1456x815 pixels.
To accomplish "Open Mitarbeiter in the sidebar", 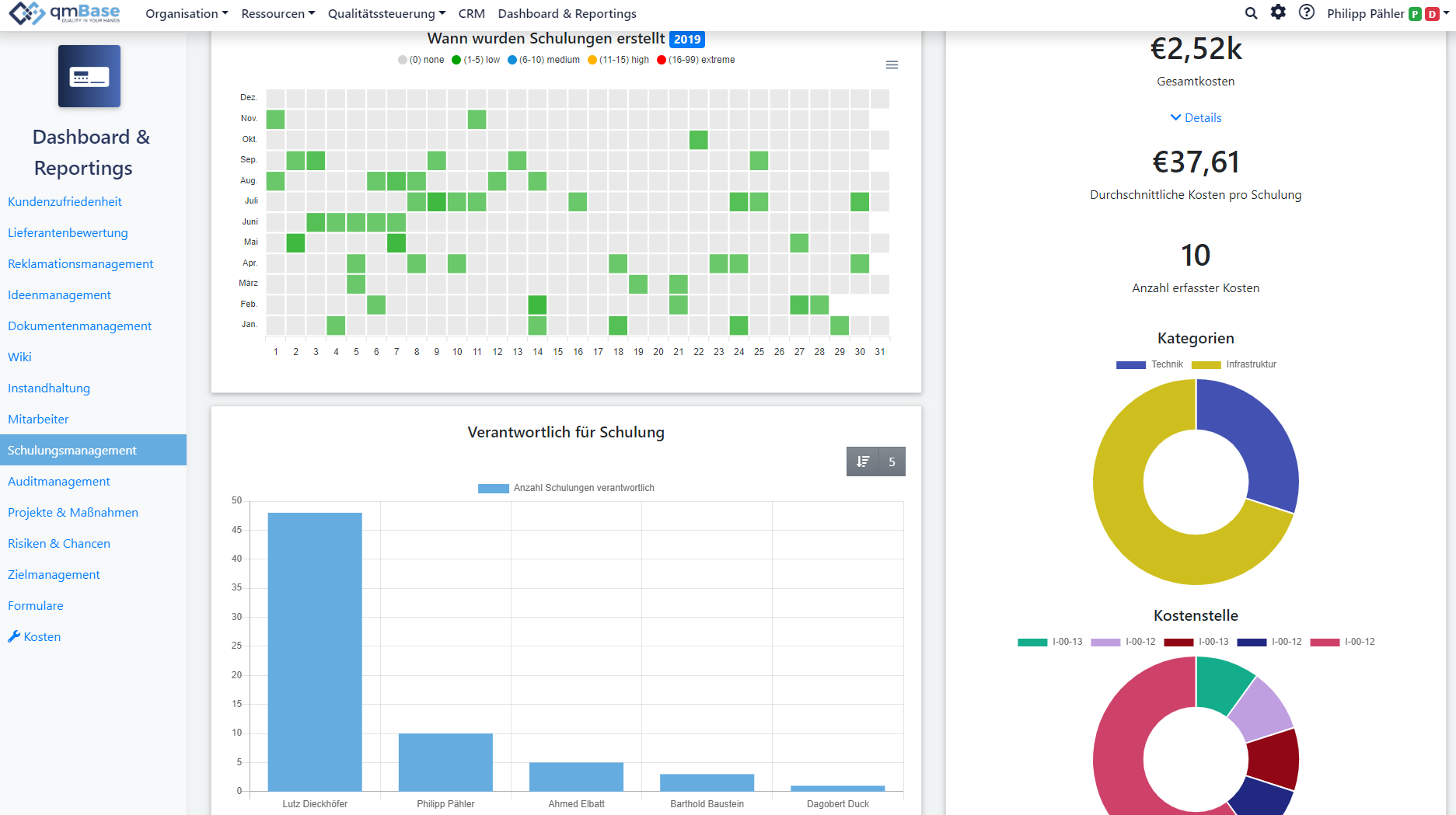I will tap(38, 420).
